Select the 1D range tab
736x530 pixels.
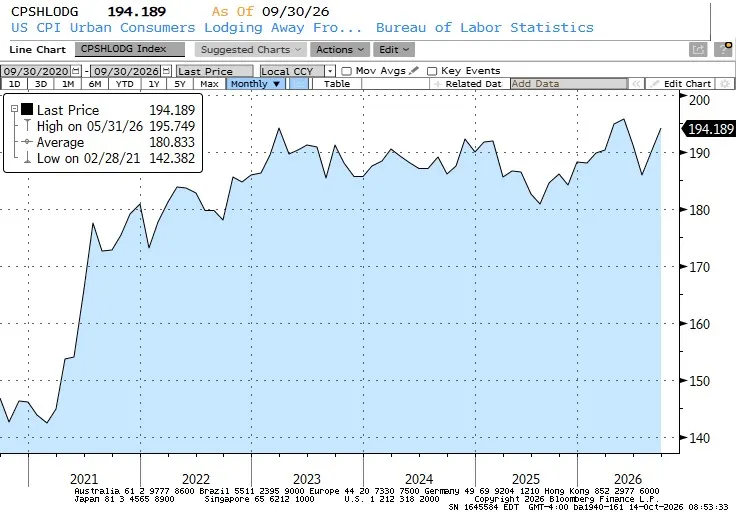15,84
